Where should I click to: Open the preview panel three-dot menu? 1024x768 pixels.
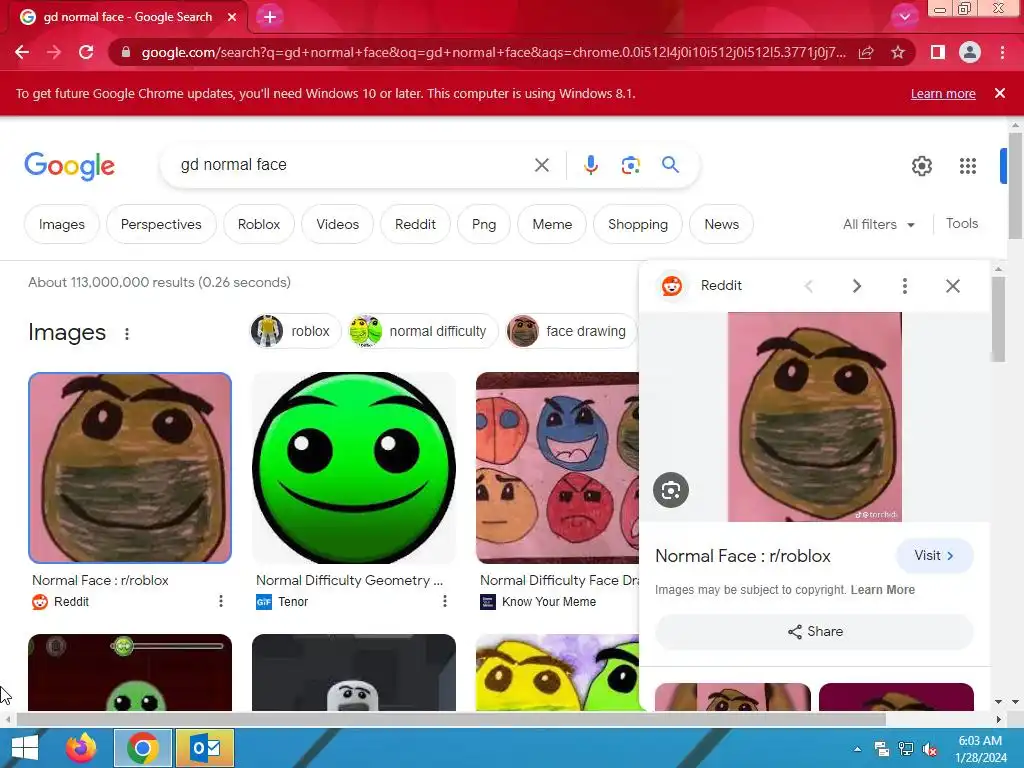pyautogui.click(x=904, y=285)
